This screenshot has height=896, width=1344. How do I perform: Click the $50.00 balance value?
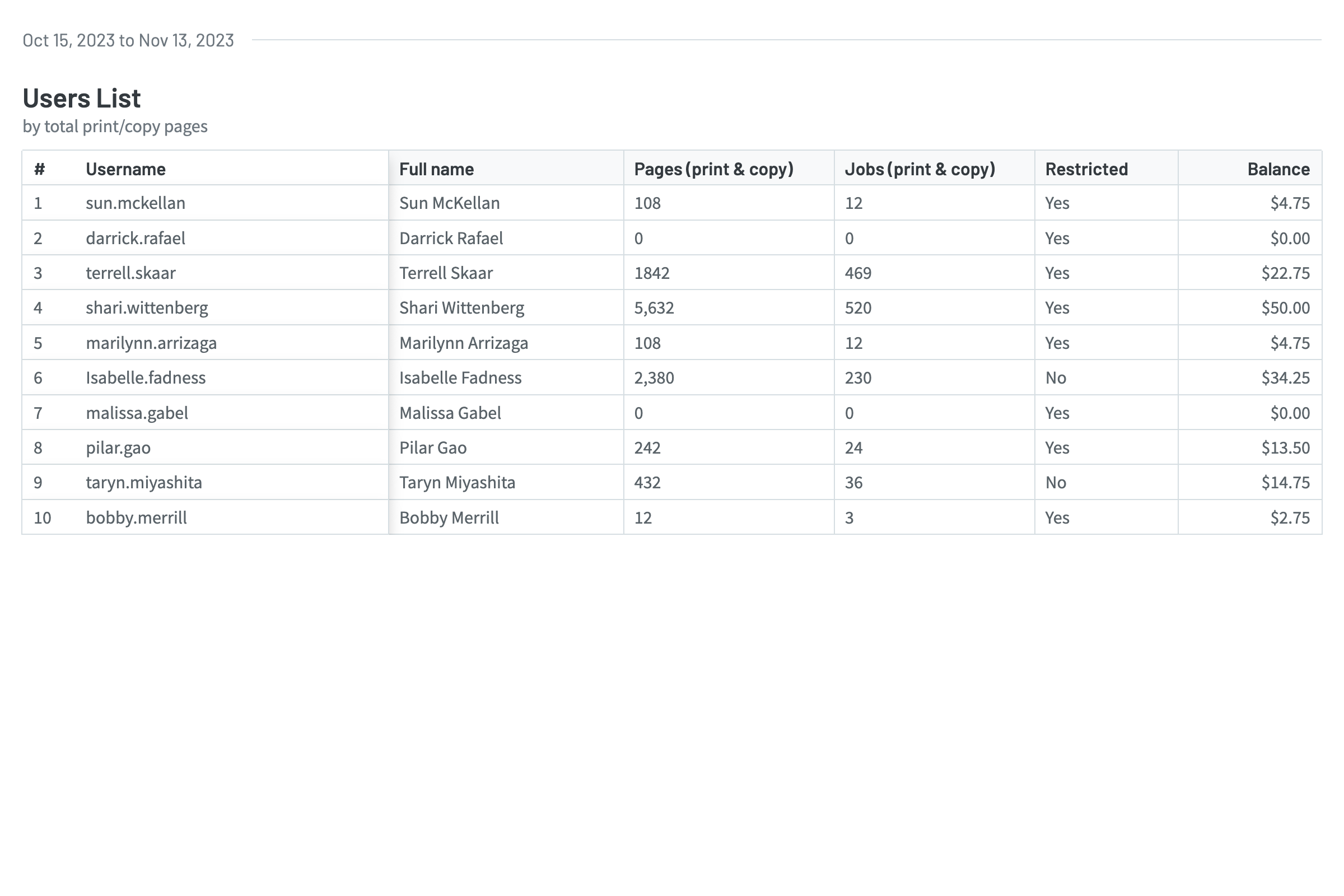point(1285,308)
